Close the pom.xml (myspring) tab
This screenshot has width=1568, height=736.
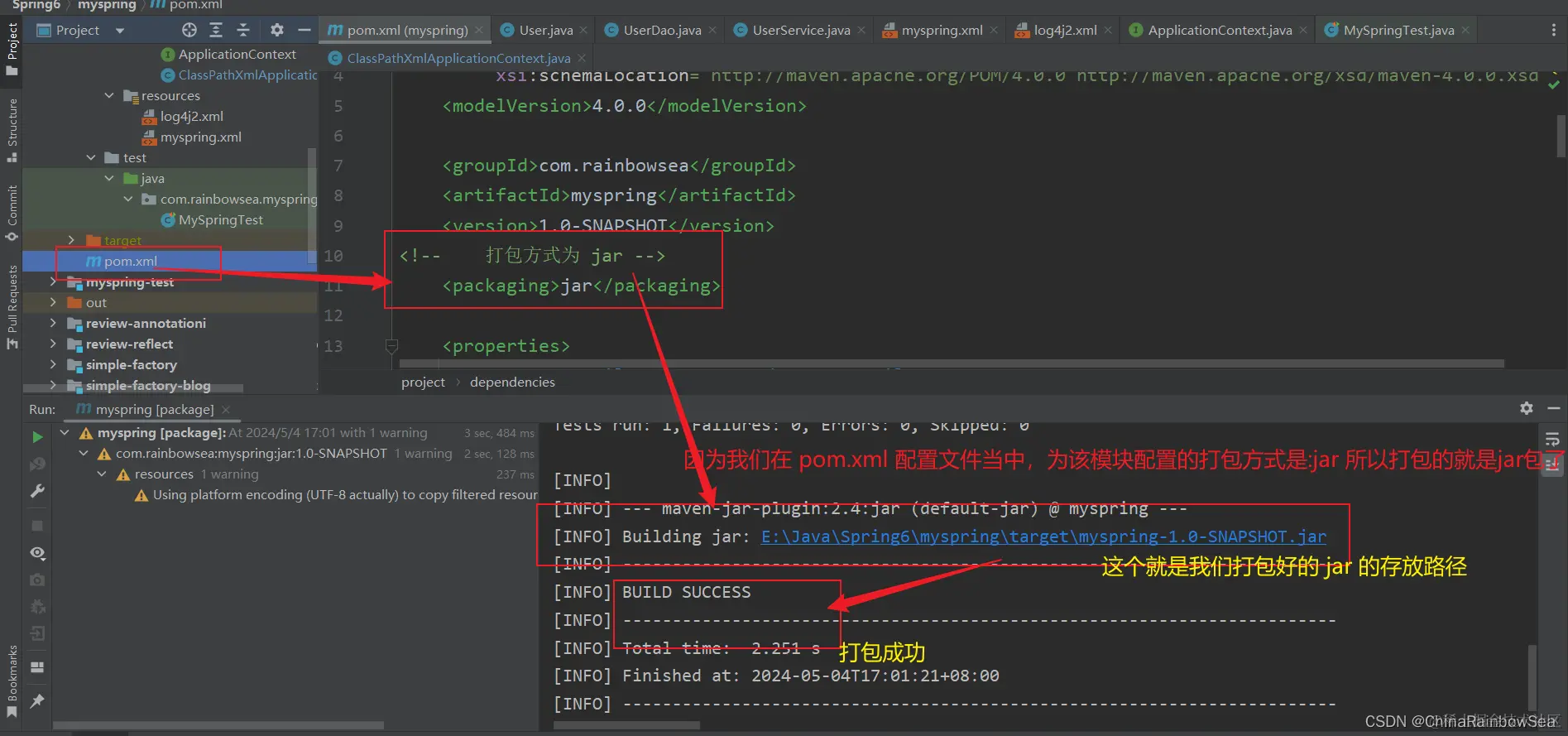tap(479, 31)
